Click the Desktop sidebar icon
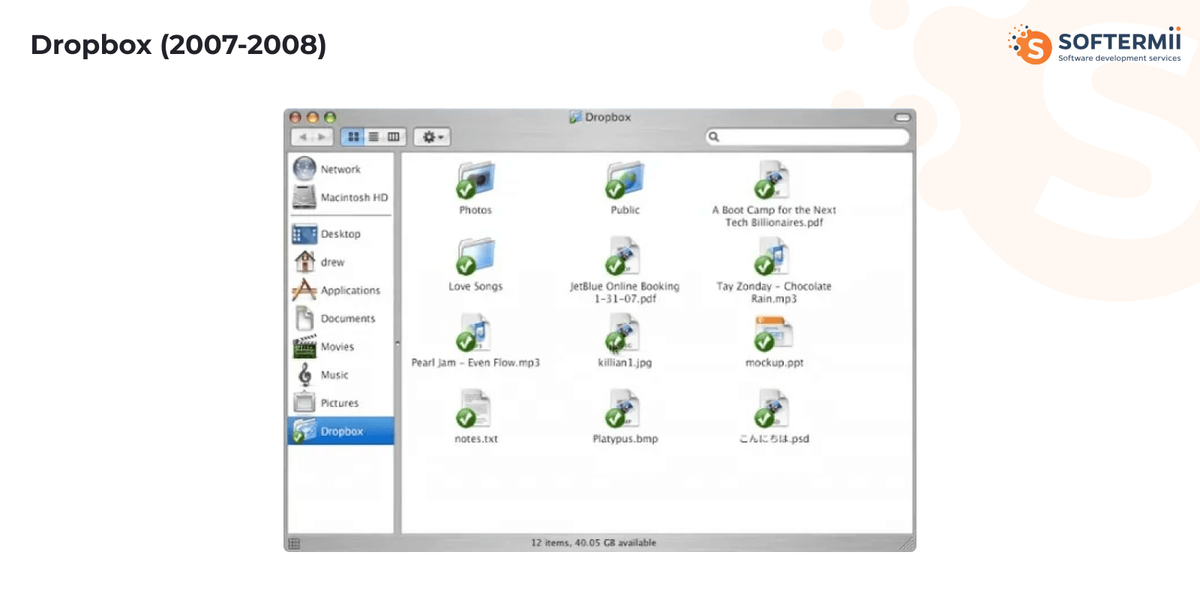 [304, 234]
